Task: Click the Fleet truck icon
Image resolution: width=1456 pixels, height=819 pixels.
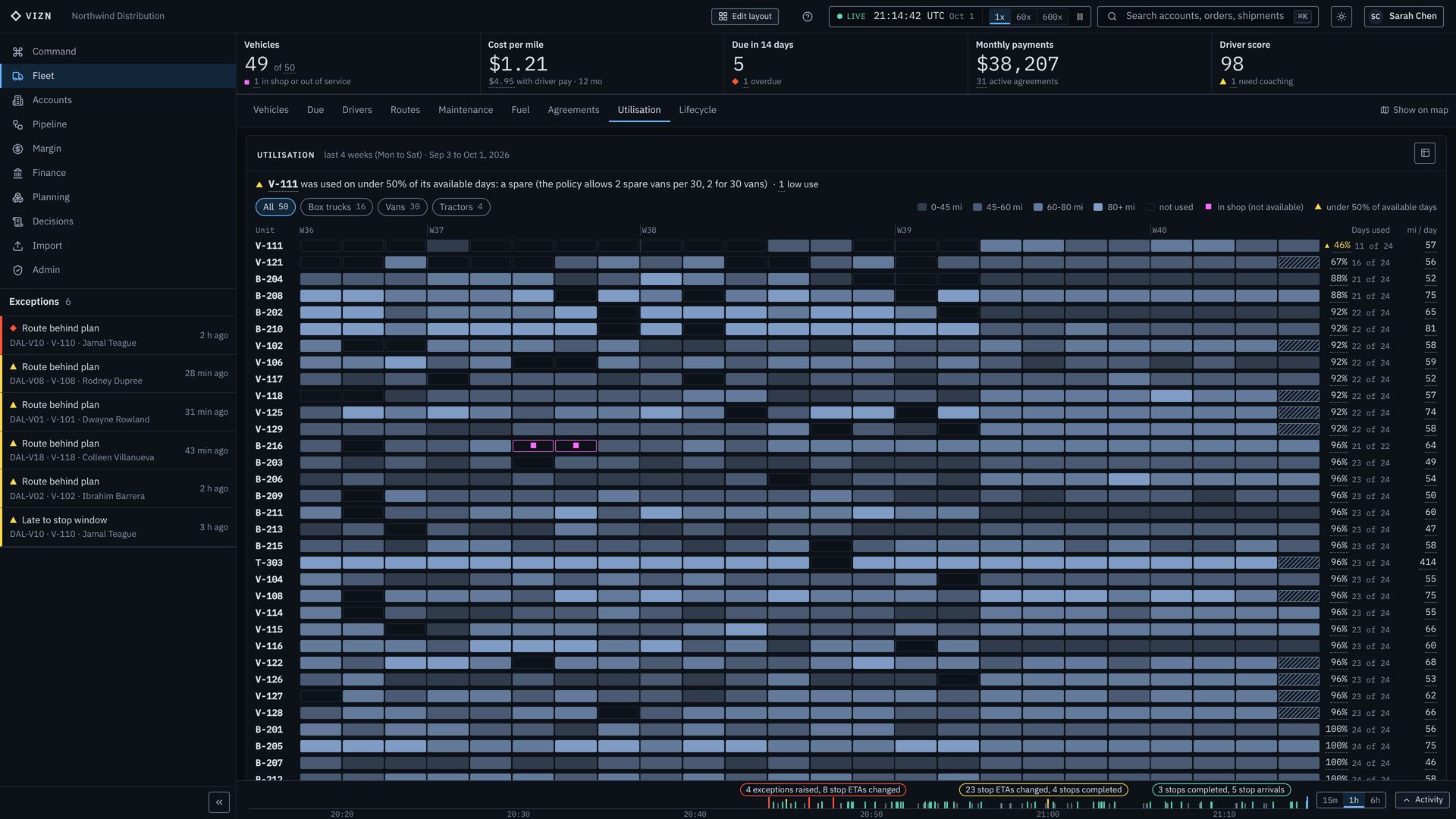Action: [x=17, y=76]
